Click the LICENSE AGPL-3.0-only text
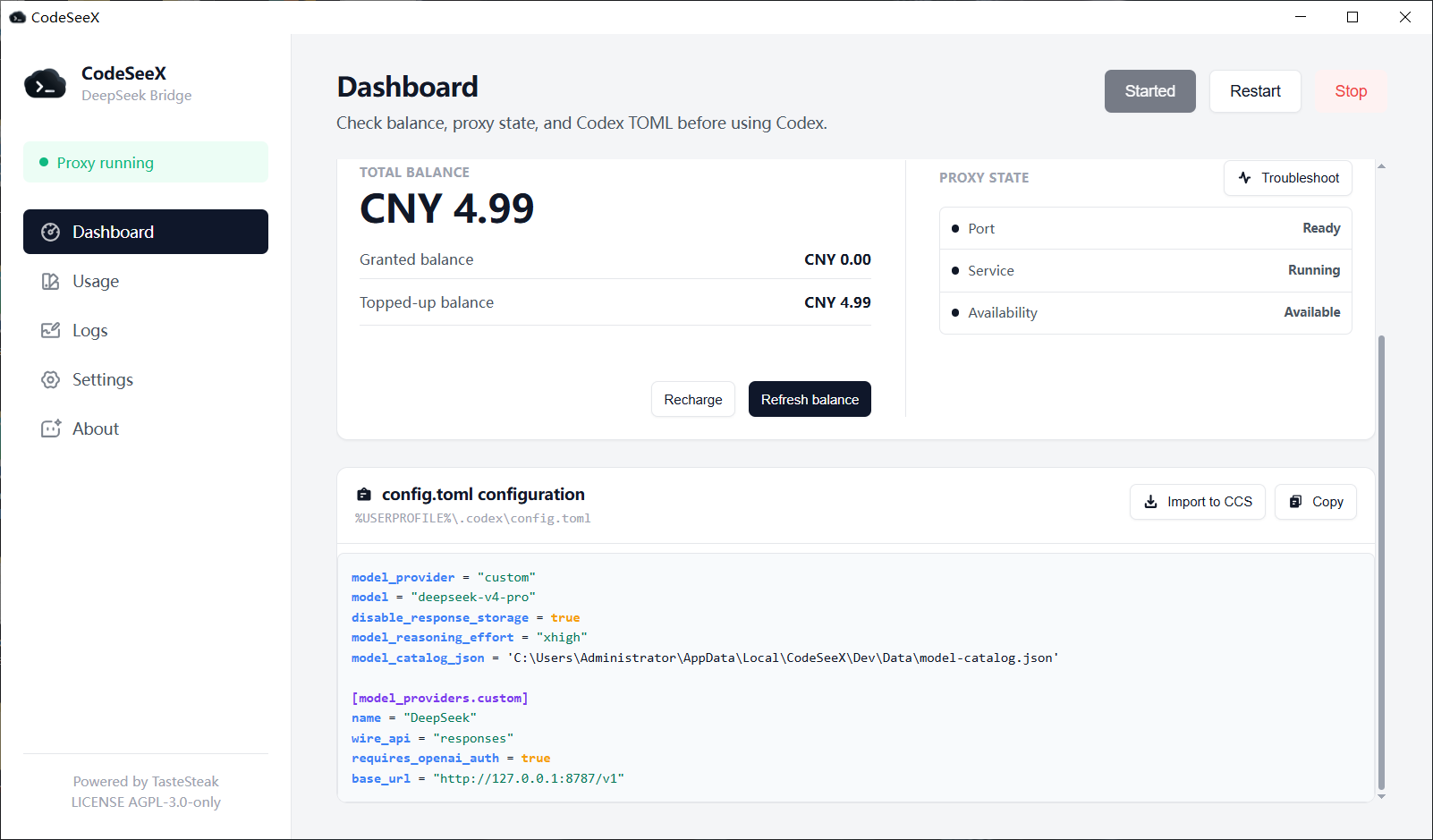Screen dimensions: 1433x840 146,802
